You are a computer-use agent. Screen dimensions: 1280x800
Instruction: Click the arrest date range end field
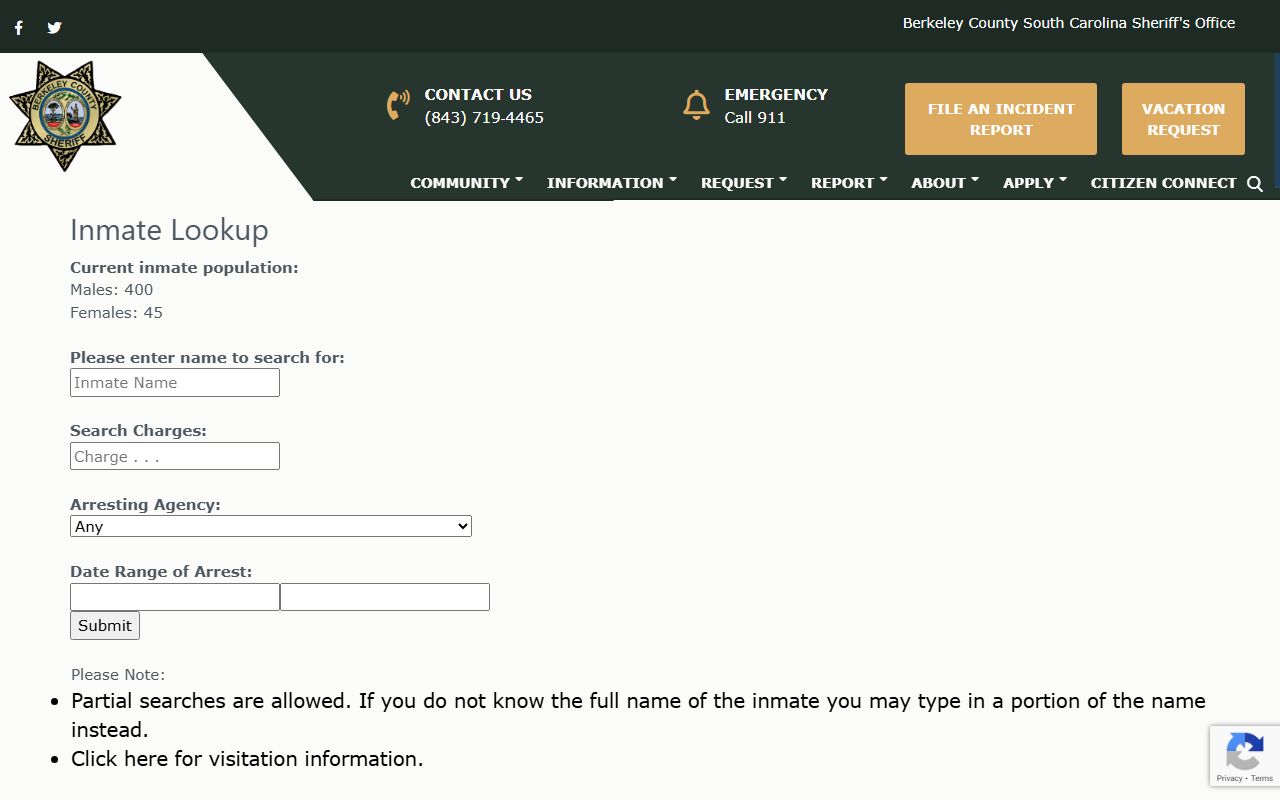pyautogui.click(x=385, y=597)
